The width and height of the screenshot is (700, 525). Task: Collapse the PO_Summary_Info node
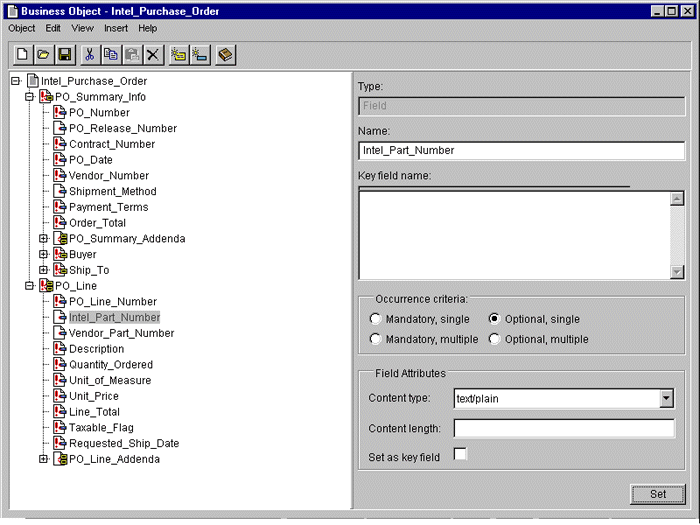[x=29, y=97]
